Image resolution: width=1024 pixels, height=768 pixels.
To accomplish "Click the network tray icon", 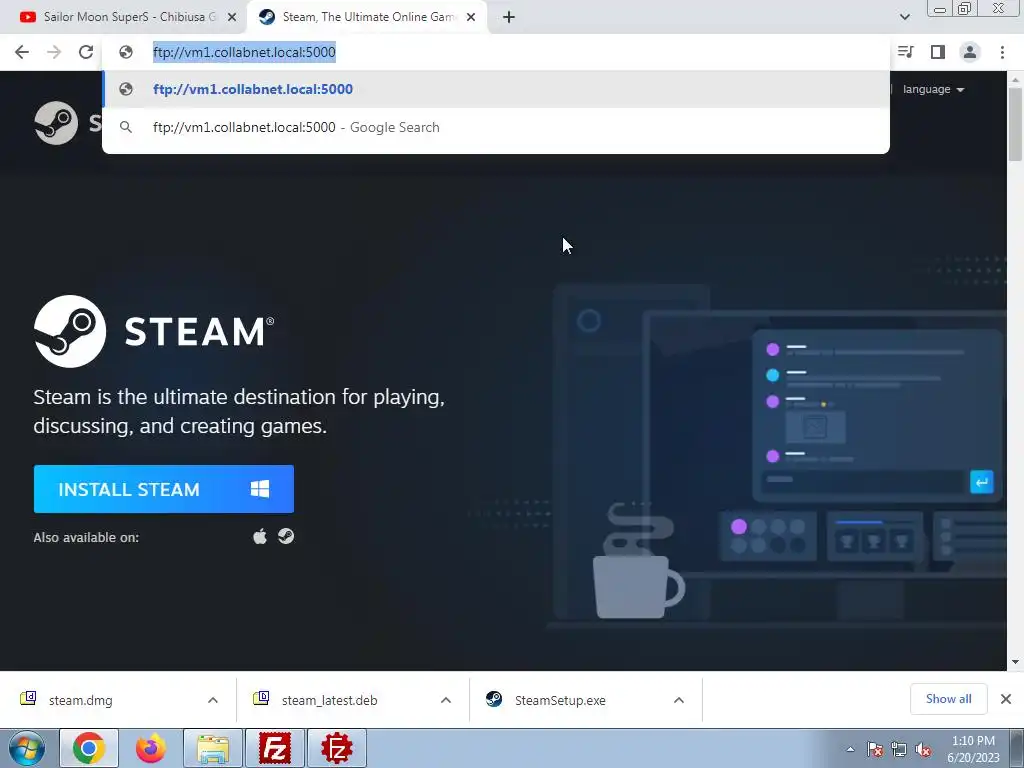I will 899,749.
